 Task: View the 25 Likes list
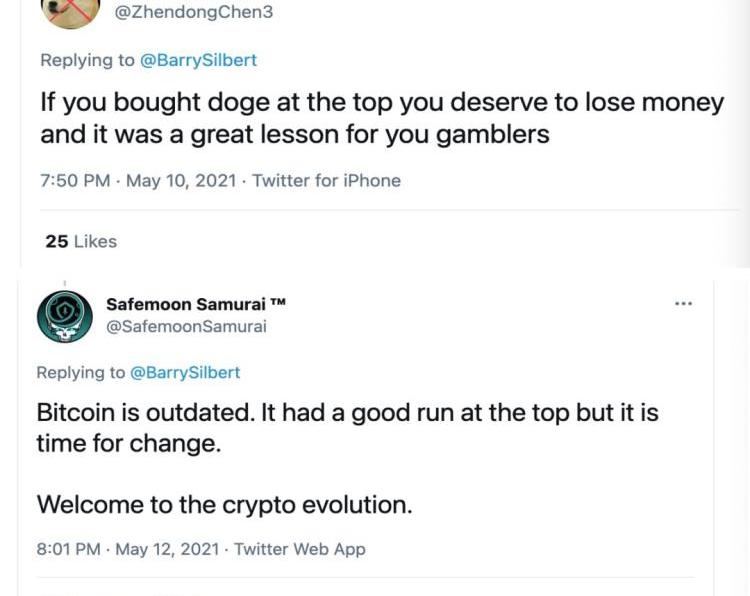pyautogui.click(x=81, y=241)
